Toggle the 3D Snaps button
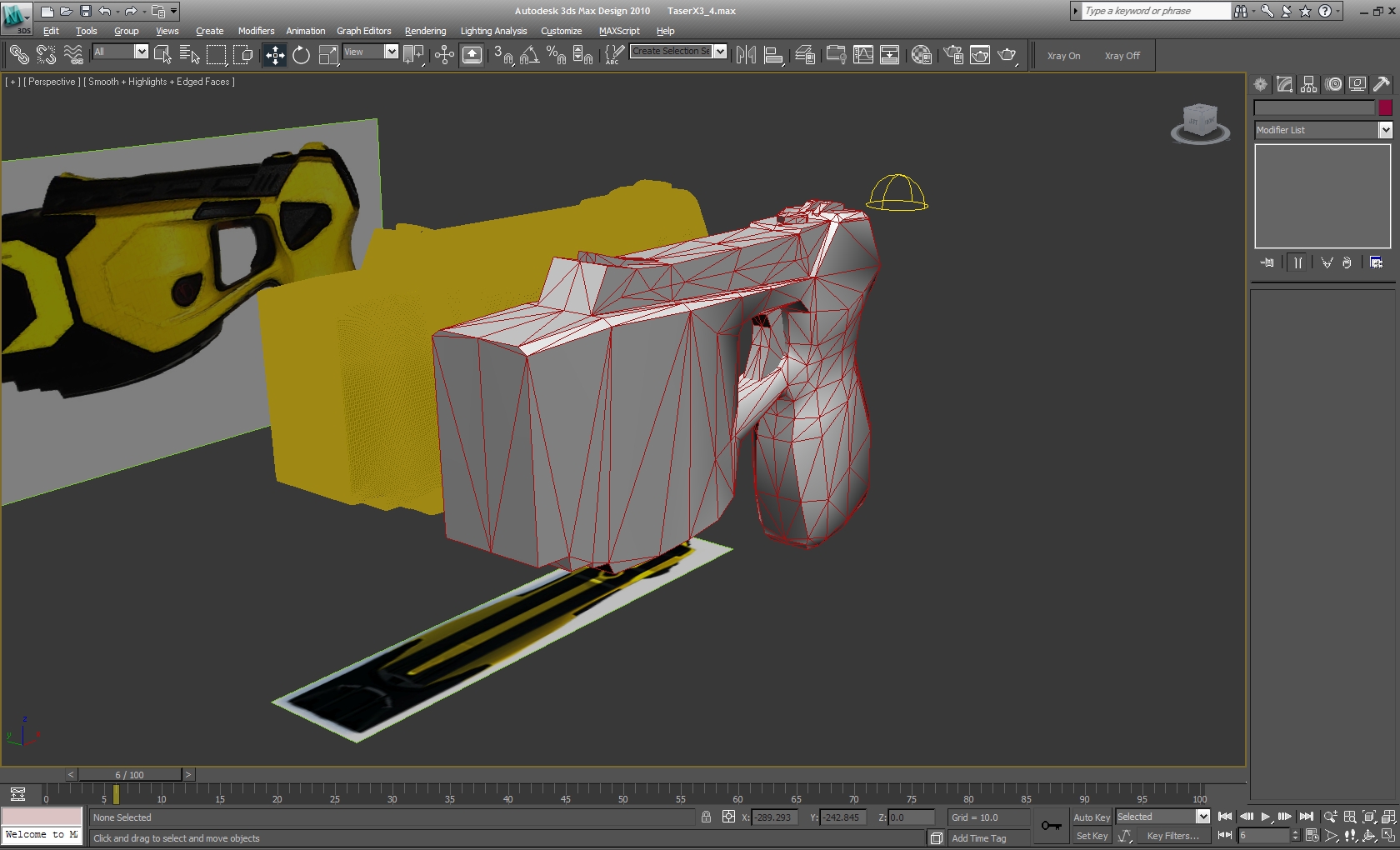 (502, 56)
